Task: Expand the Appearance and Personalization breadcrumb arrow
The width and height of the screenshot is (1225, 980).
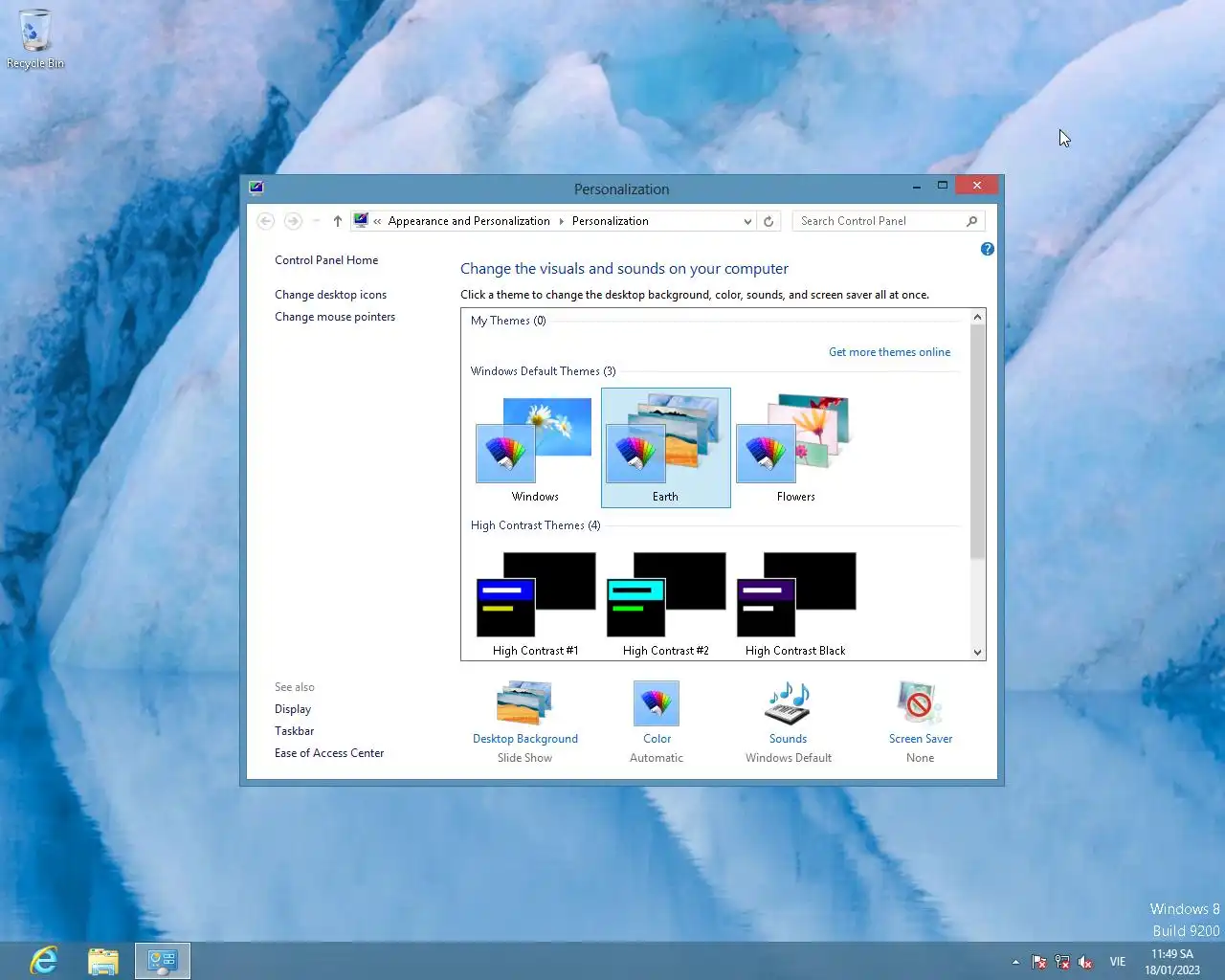Action: (x=561, y=221)
